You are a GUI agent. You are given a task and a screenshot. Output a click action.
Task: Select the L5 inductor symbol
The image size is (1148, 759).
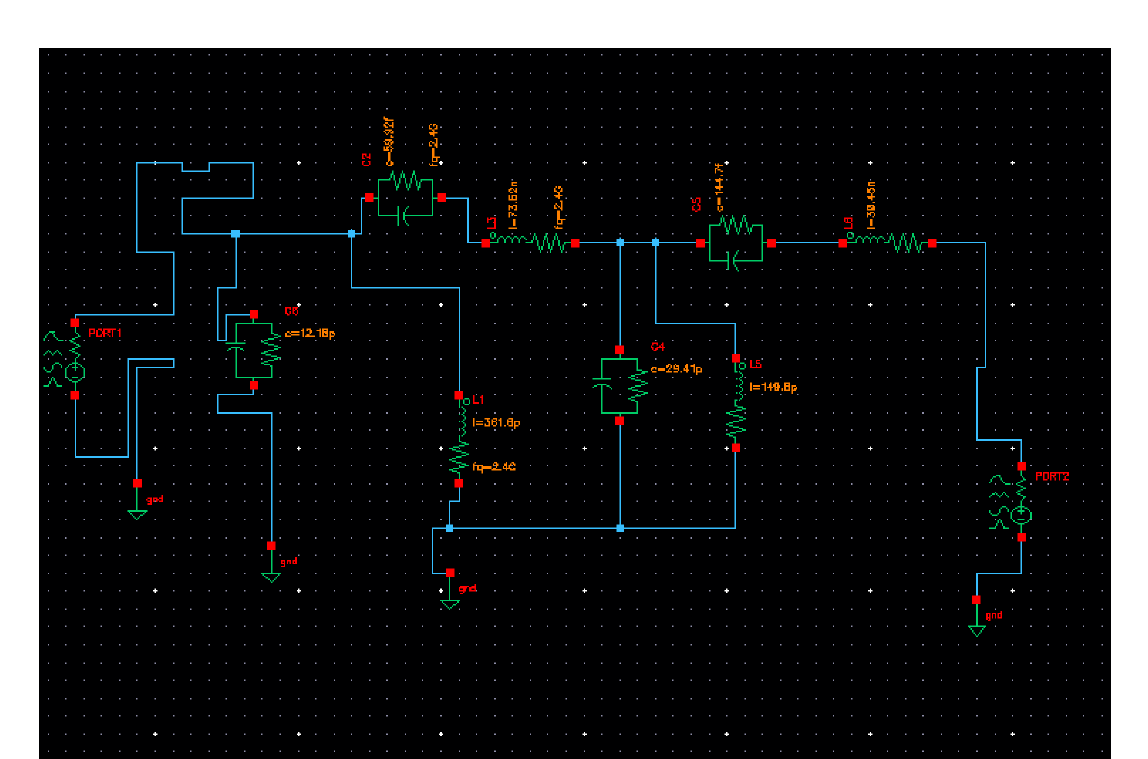(737, 403)
